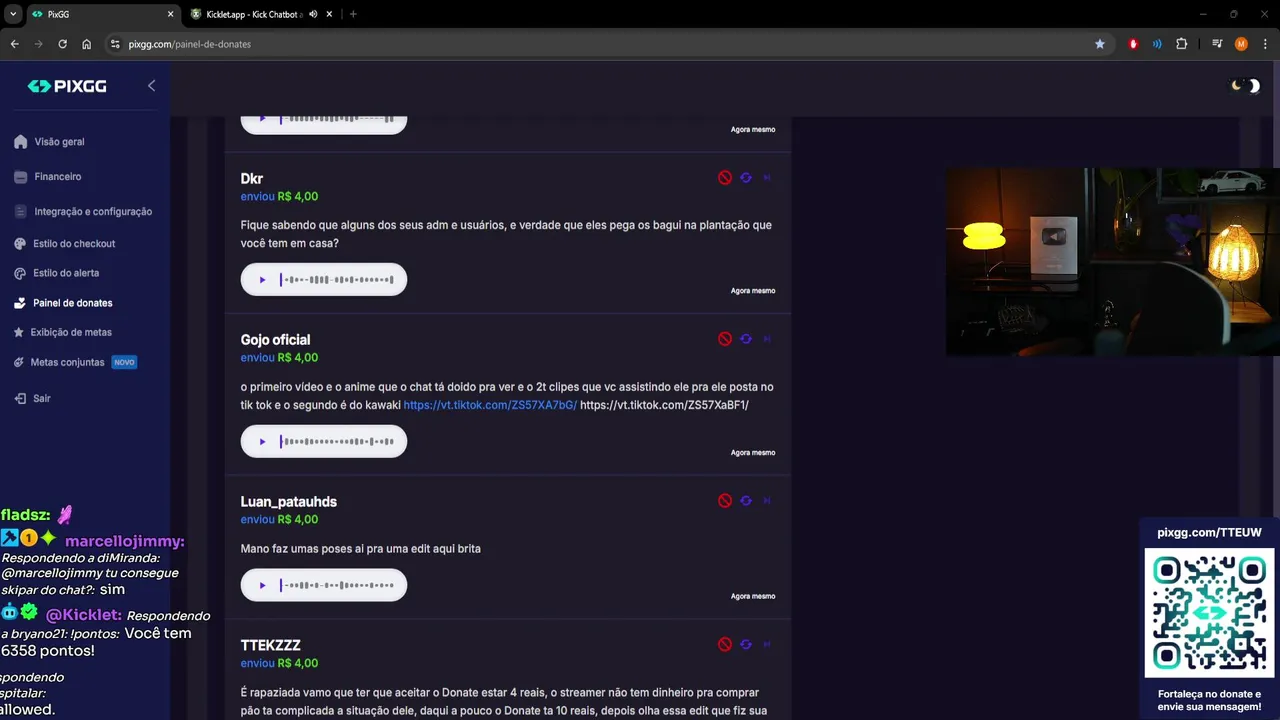Click the PIXGG logo

click(x=67, y=86)
